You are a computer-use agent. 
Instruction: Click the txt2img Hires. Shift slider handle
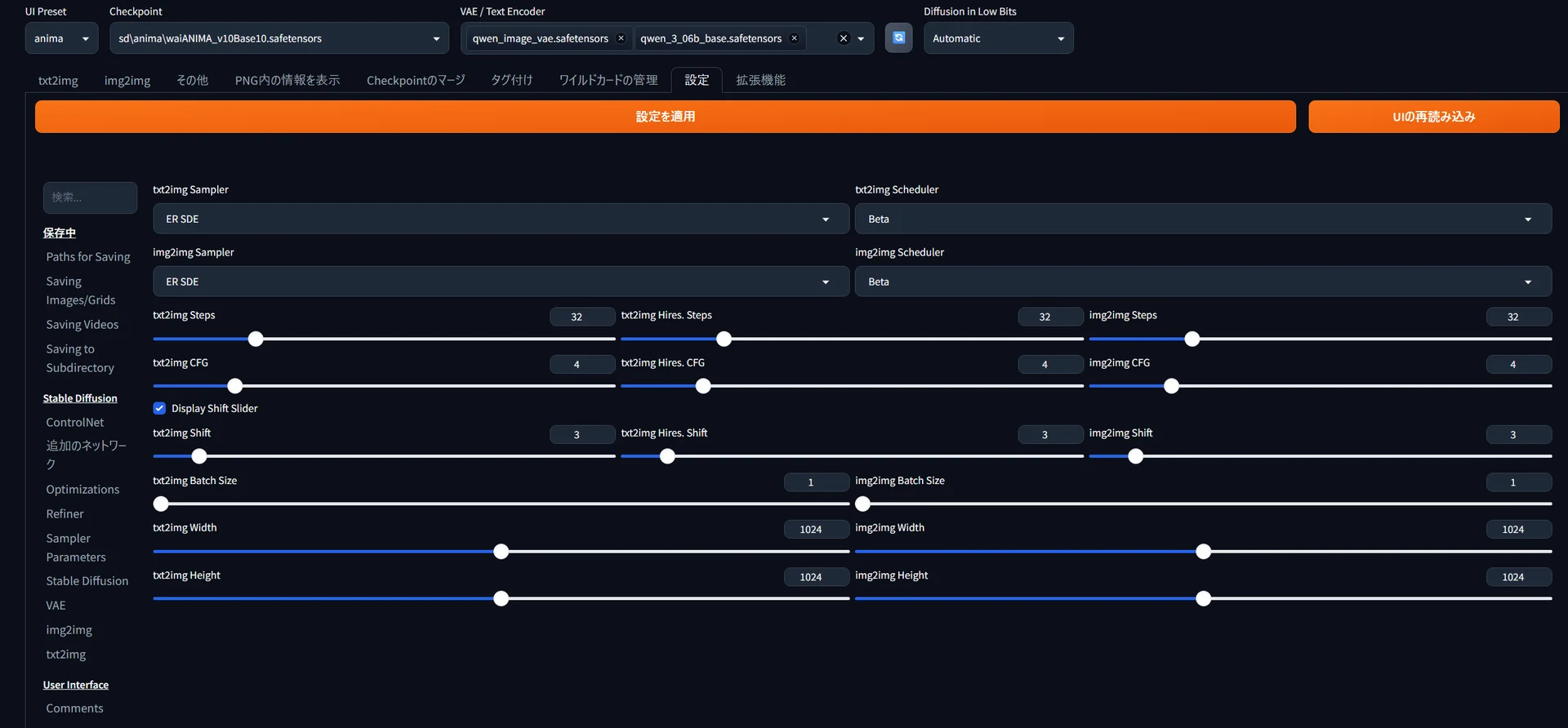point(667,456)
